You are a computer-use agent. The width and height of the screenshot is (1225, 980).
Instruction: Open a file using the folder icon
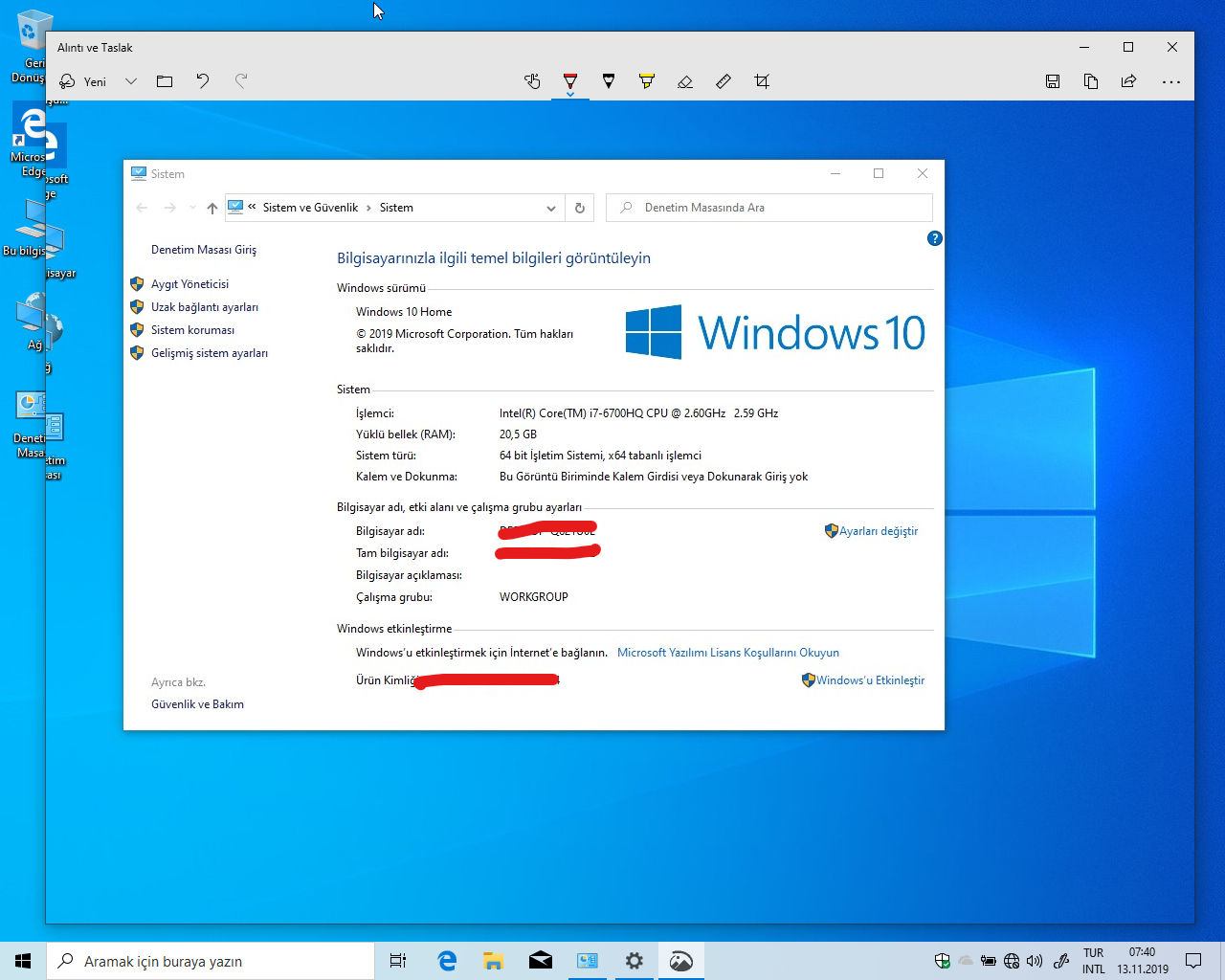(x=165, y=81)
